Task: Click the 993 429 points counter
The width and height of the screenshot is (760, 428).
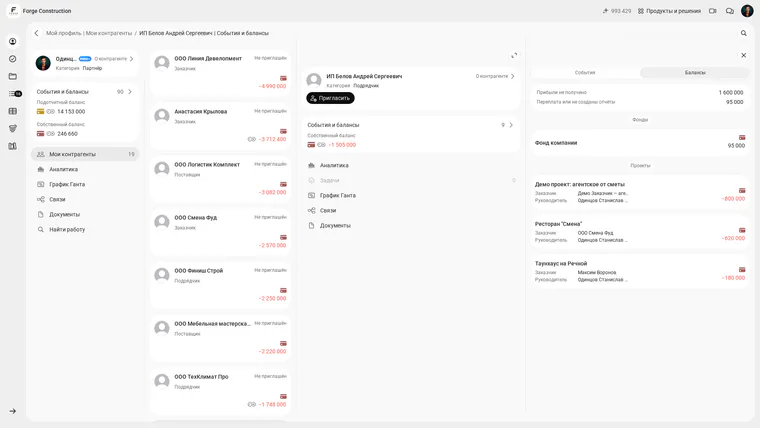Action: click(617, 11)
